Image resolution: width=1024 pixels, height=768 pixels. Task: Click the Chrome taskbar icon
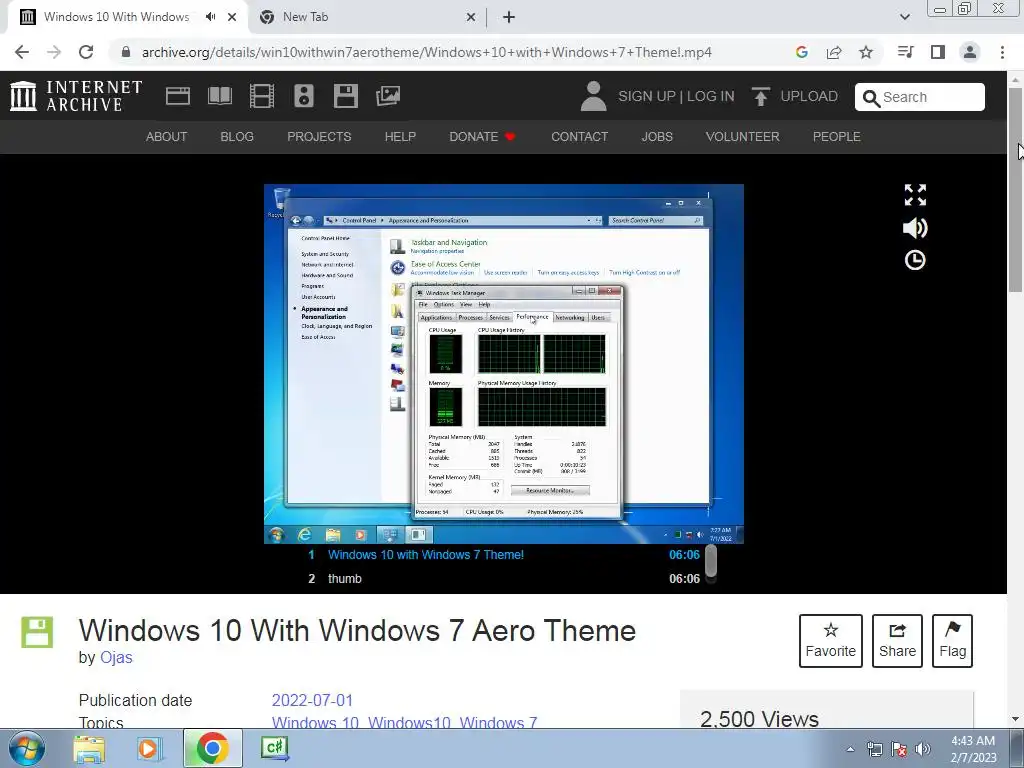(212, 748)
